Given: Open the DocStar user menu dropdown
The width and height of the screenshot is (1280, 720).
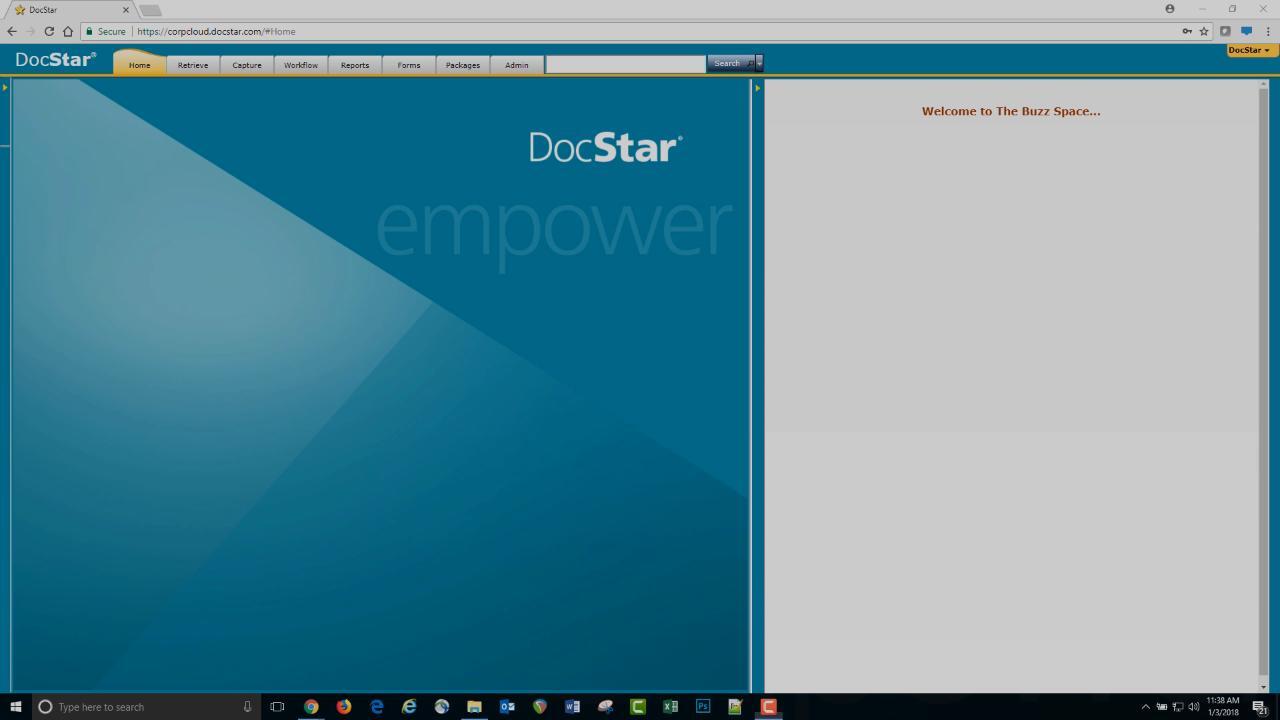Looking at the screenshot, I should click(x=1250, y=50).
